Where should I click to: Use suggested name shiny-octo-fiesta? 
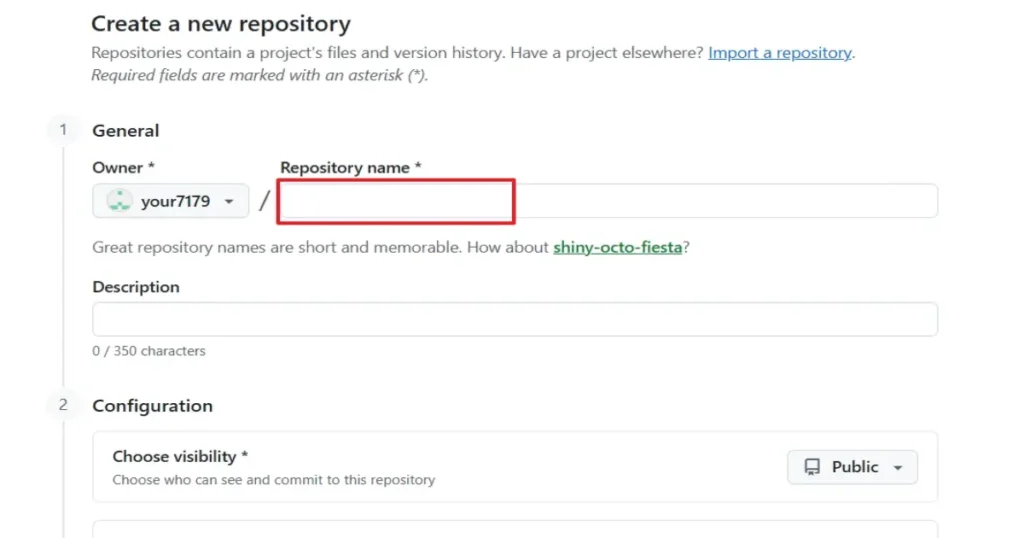[x=617, y=247]
